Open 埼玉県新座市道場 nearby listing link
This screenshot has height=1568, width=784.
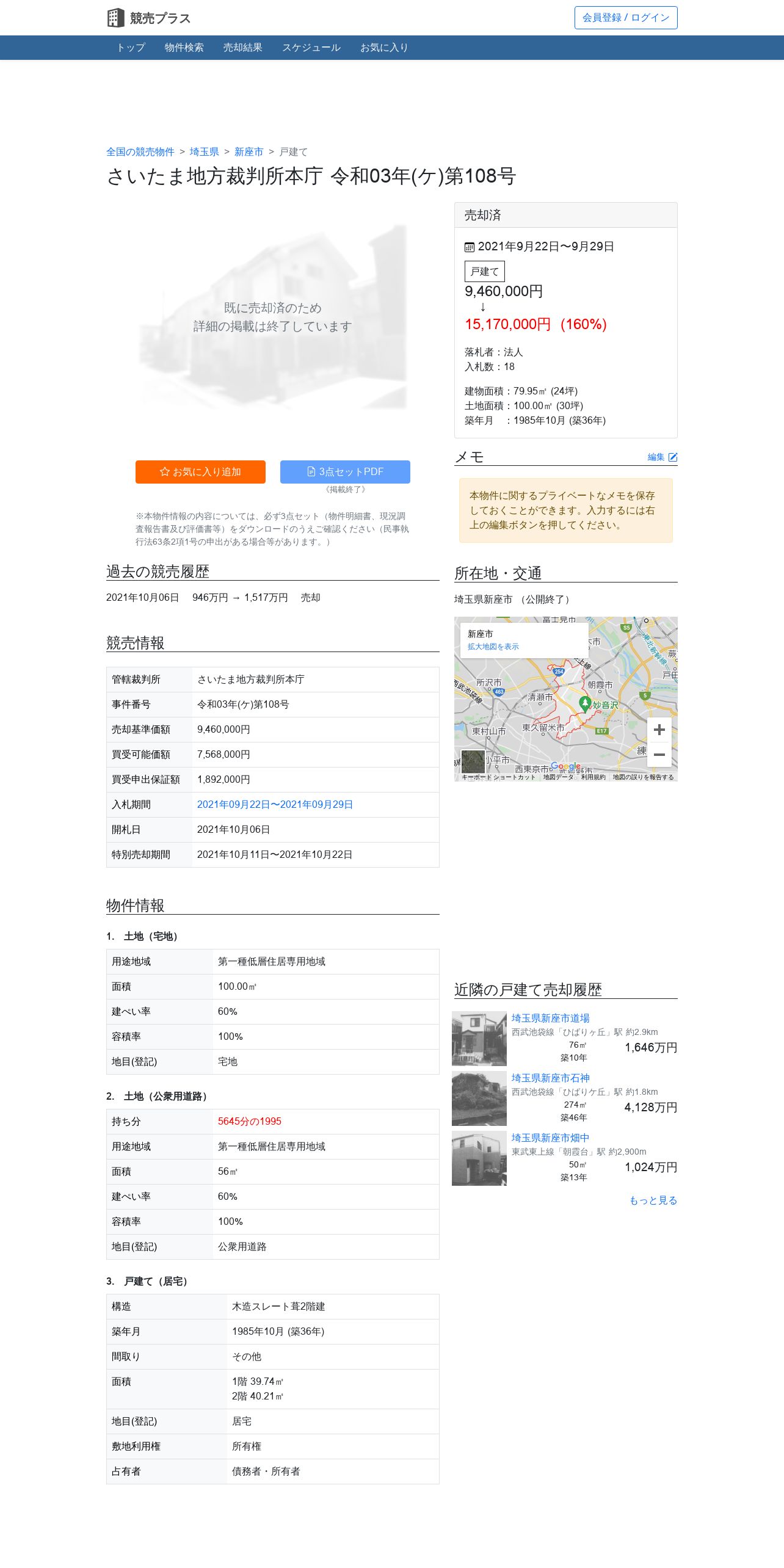tap(551, 1018)
